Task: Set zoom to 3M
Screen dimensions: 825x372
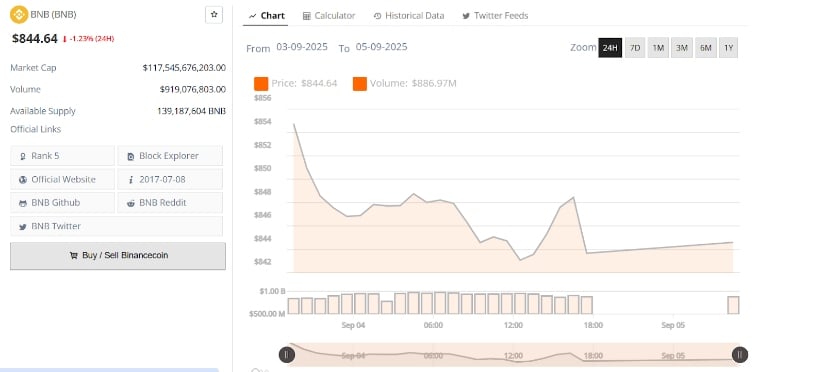Action: tap(682, 48)
